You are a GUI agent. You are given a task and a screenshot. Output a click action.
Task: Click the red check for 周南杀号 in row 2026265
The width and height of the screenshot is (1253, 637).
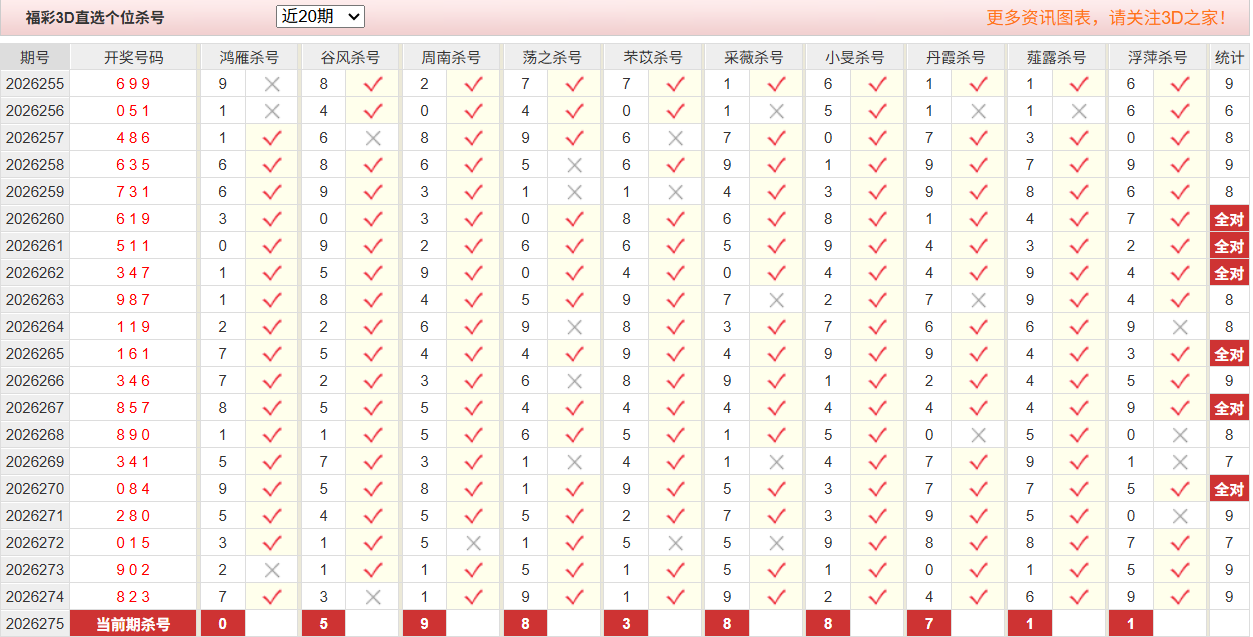[474, 354]
